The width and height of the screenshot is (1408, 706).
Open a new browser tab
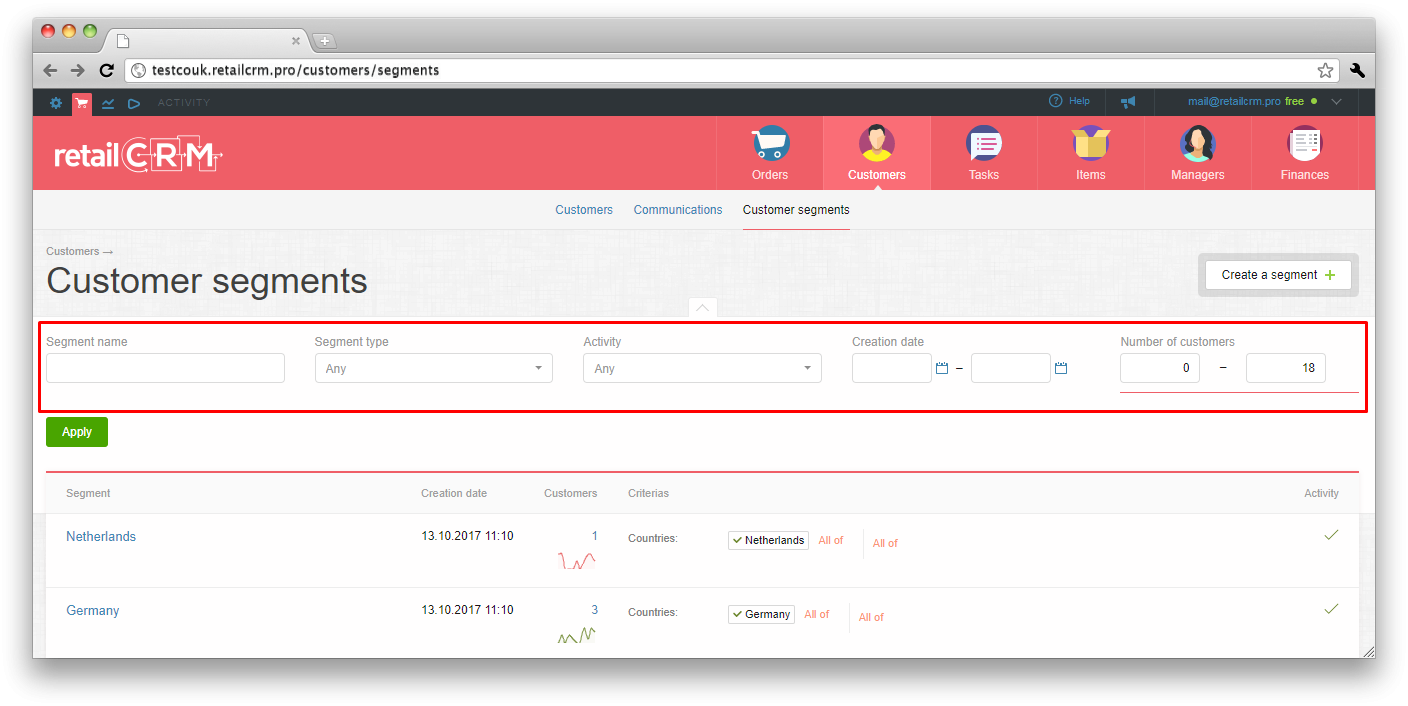tap(325, 41)
